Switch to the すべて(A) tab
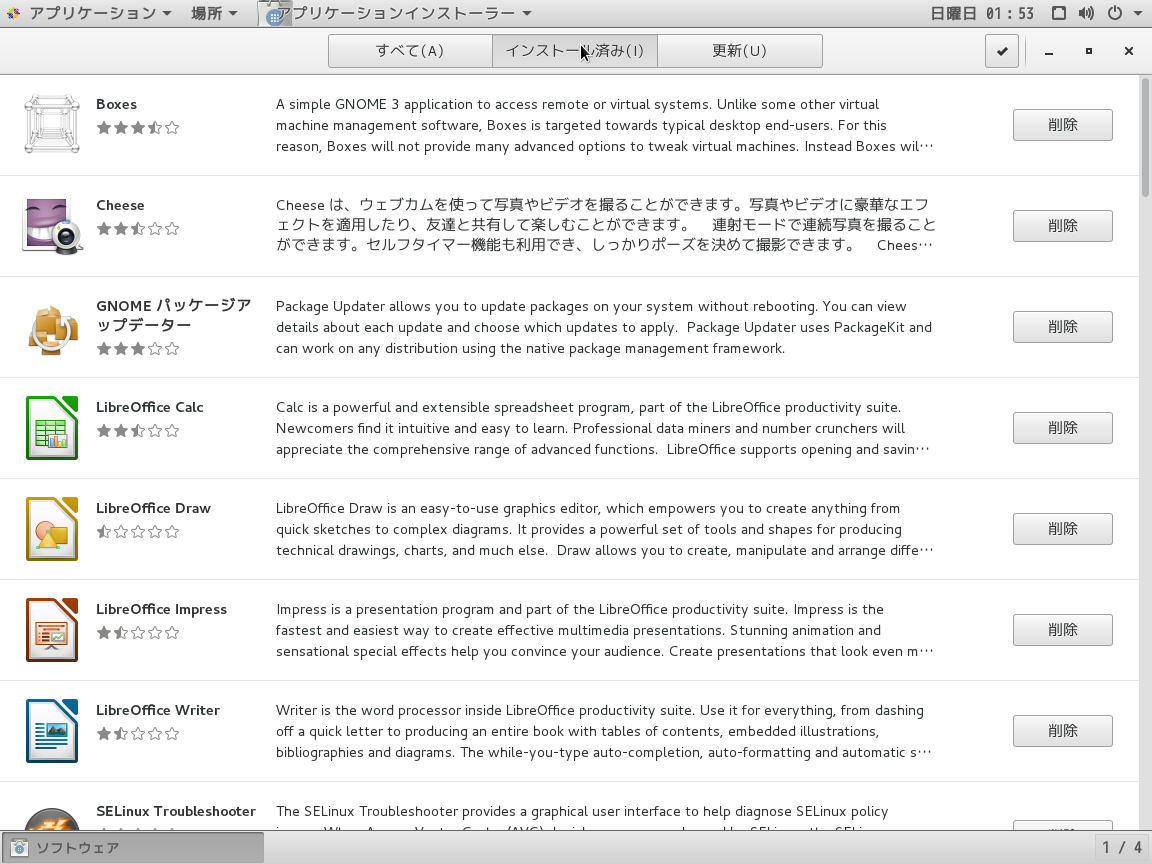This screenshot has width=1152, height=864. (x=410, y=51)
